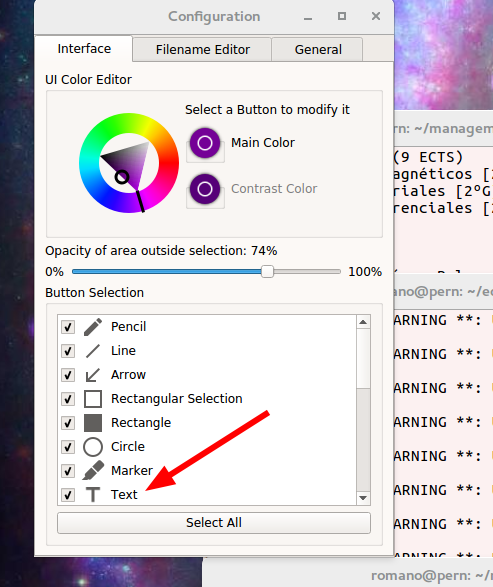Click the Marker tool icon
The image size is (493, 587).
[x=93, y=471]
